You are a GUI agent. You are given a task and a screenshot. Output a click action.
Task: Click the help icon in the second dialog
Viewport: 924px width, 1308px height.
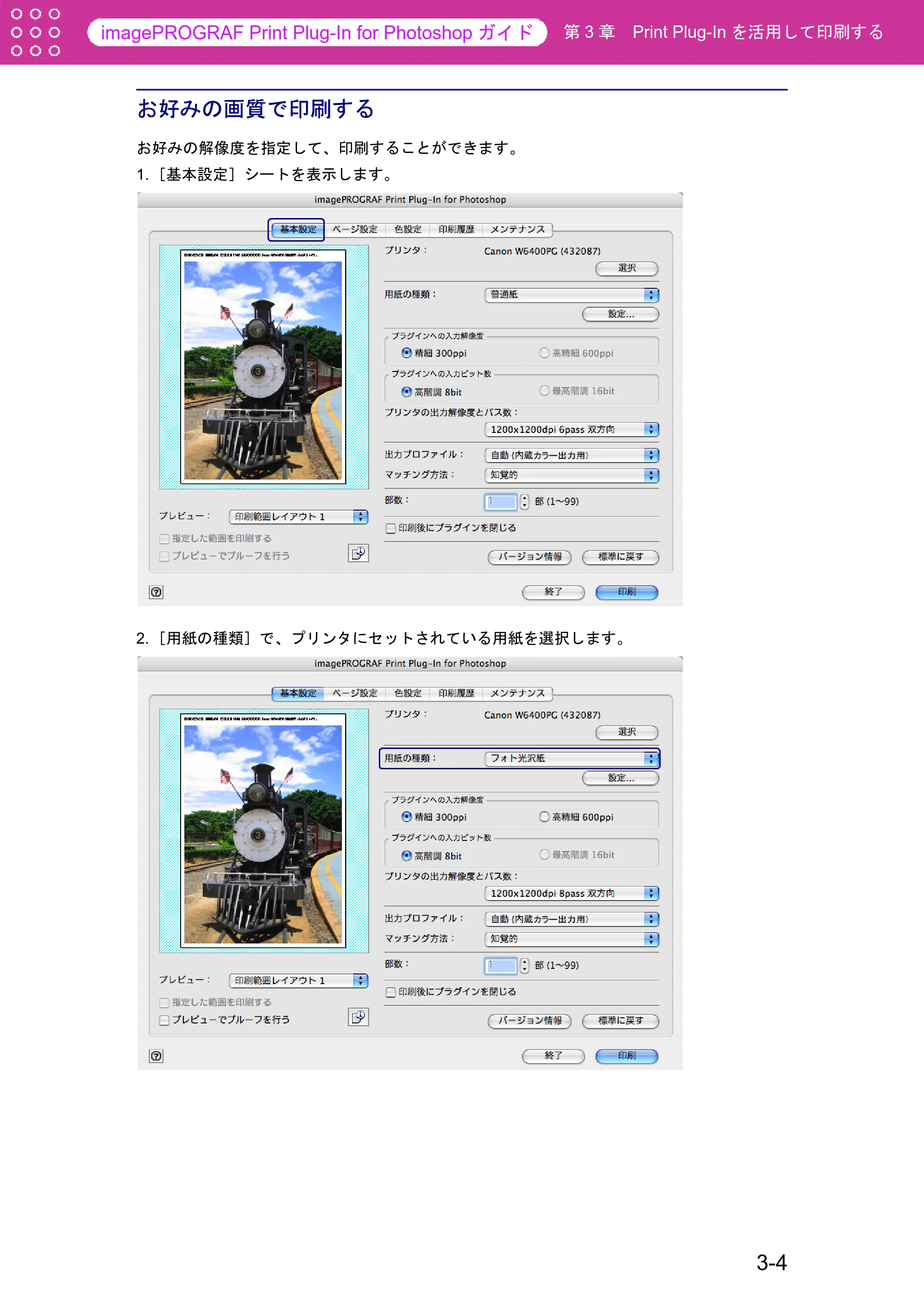156,1056
